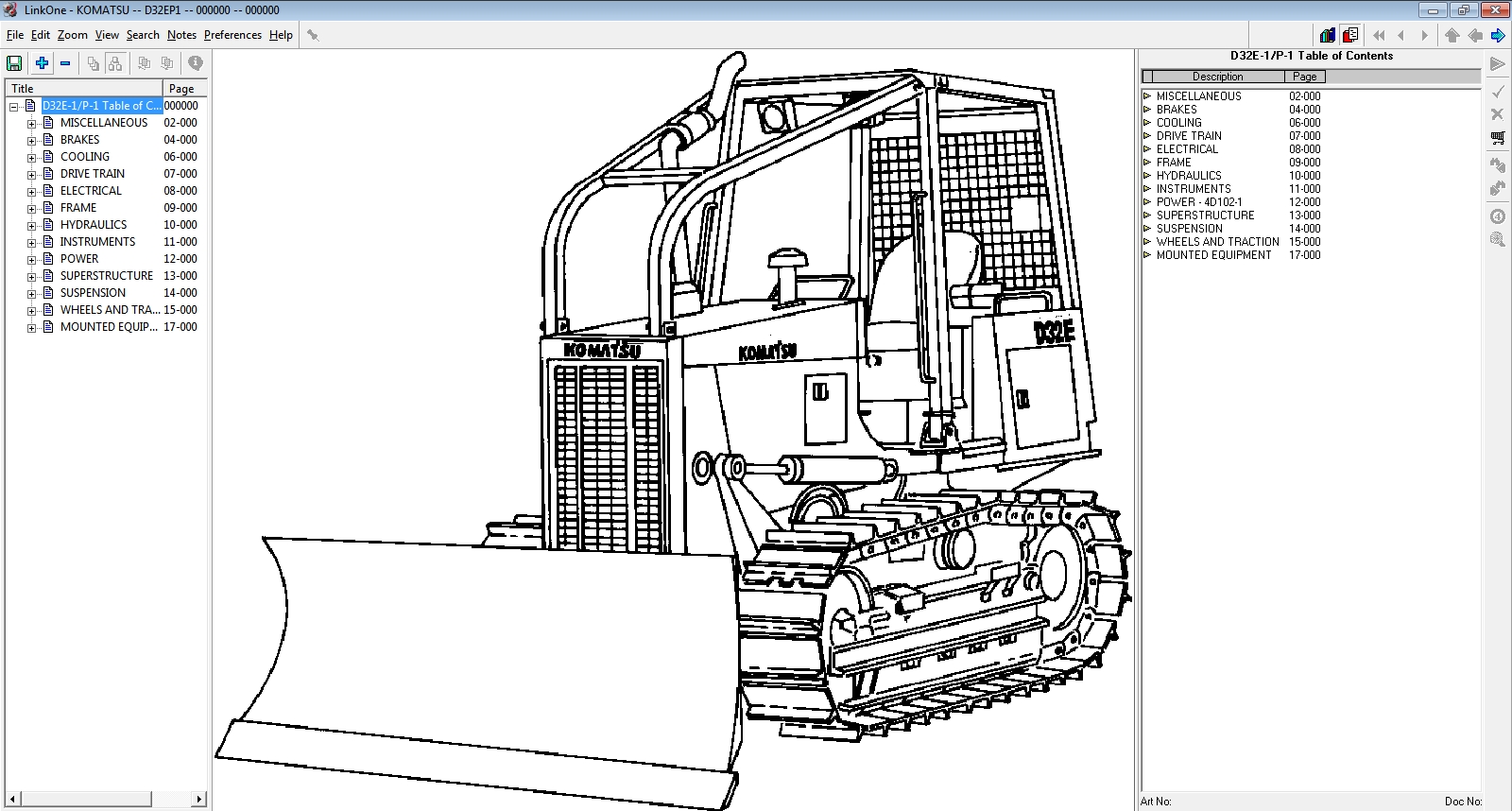The image size is (1512, 811).
Task: Click the double left arrow rewind icon
Action: (1379, 35)
